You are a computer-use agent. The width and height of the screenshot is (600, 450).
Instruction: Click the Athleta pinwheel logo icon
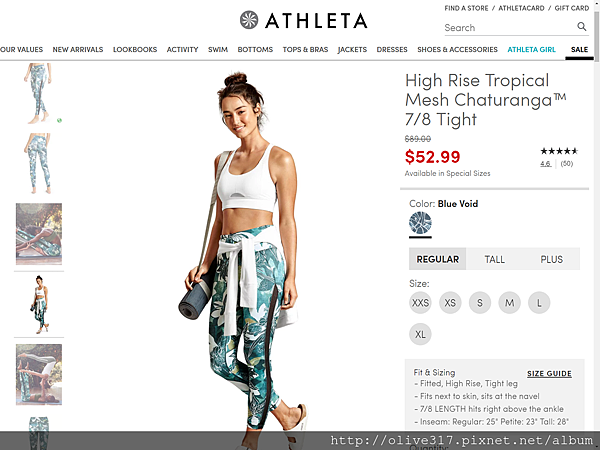pos(249,20)
